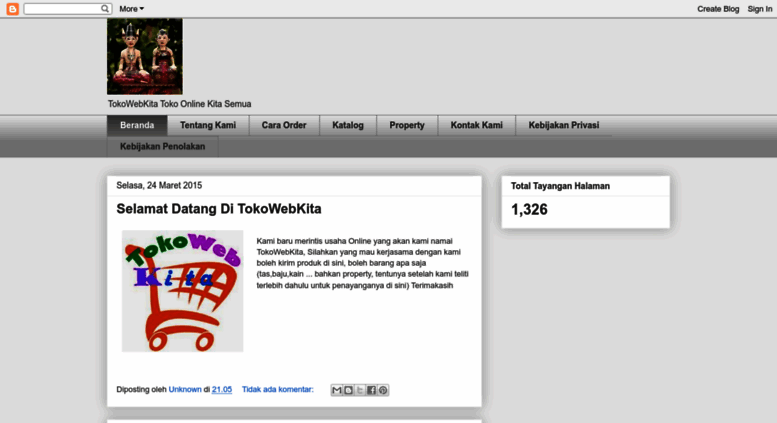Screen dimensions: 777x423
Task: Expand the More dropdown menu
Action: point(131,9)
